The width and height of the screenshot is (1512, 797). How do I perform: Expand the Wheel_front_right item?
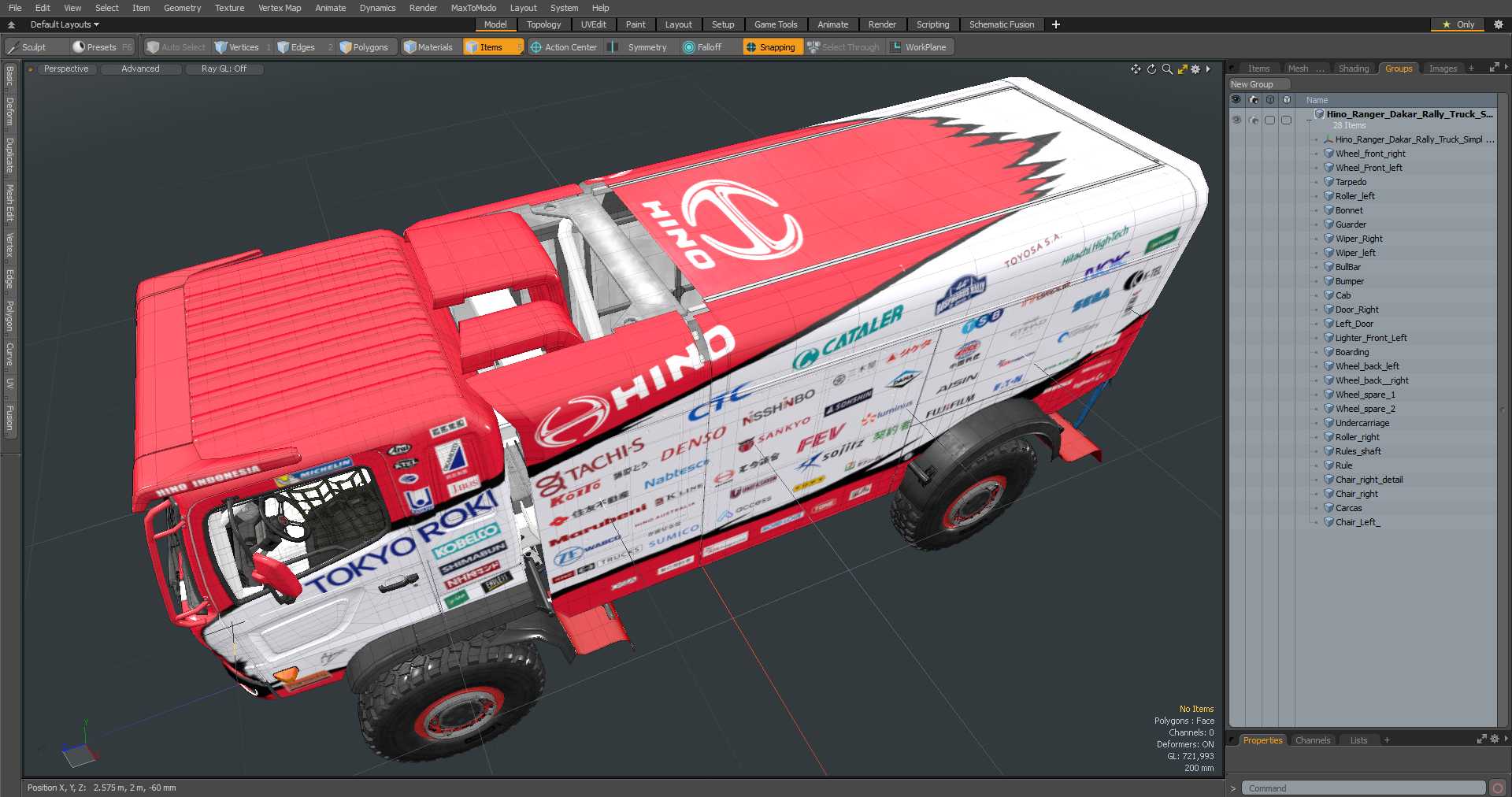[x=1316, y=154]
